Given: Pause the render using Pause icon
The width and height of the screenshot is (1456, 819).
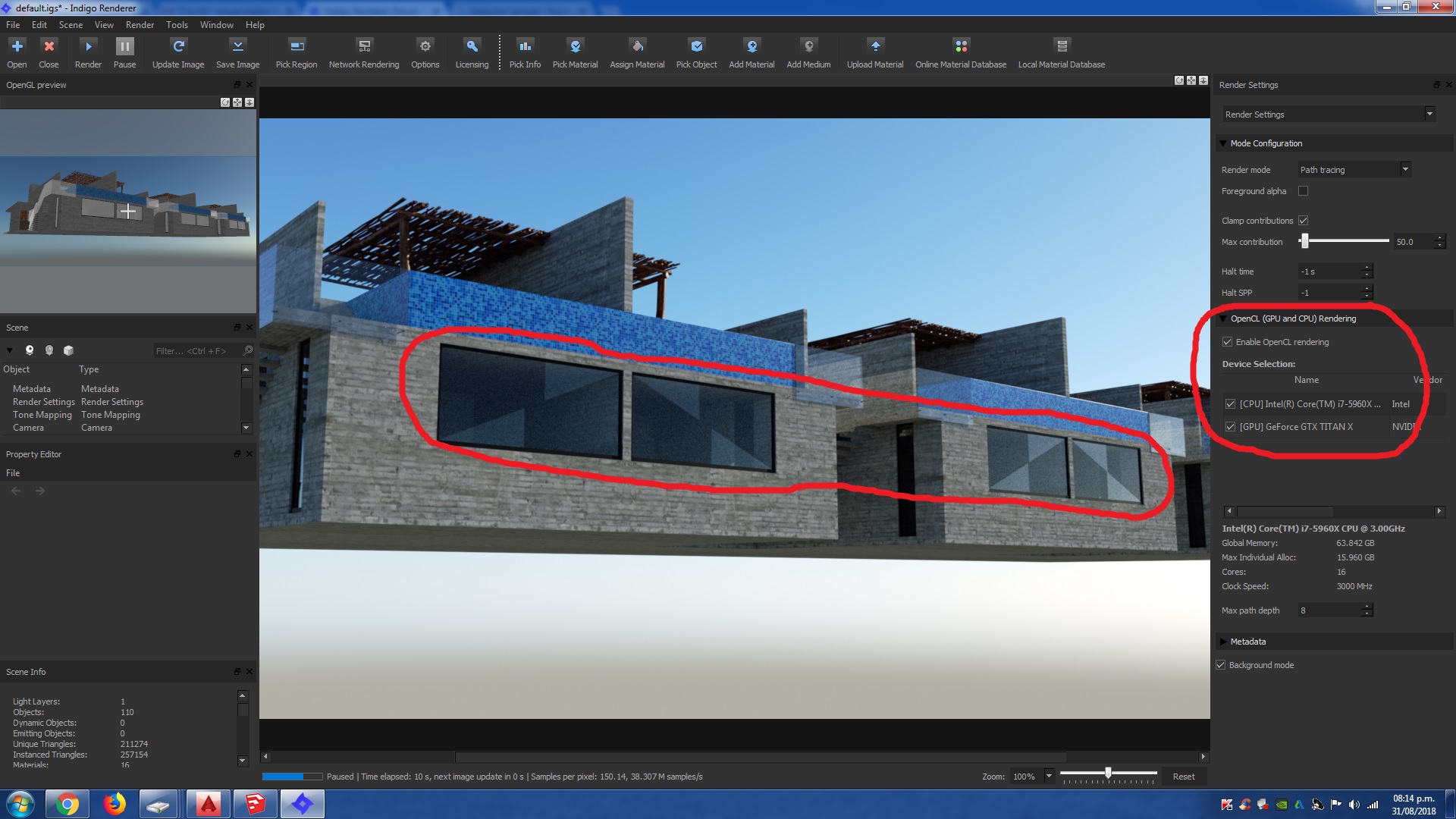Looking at the screenshot, I should pos(124,47).
